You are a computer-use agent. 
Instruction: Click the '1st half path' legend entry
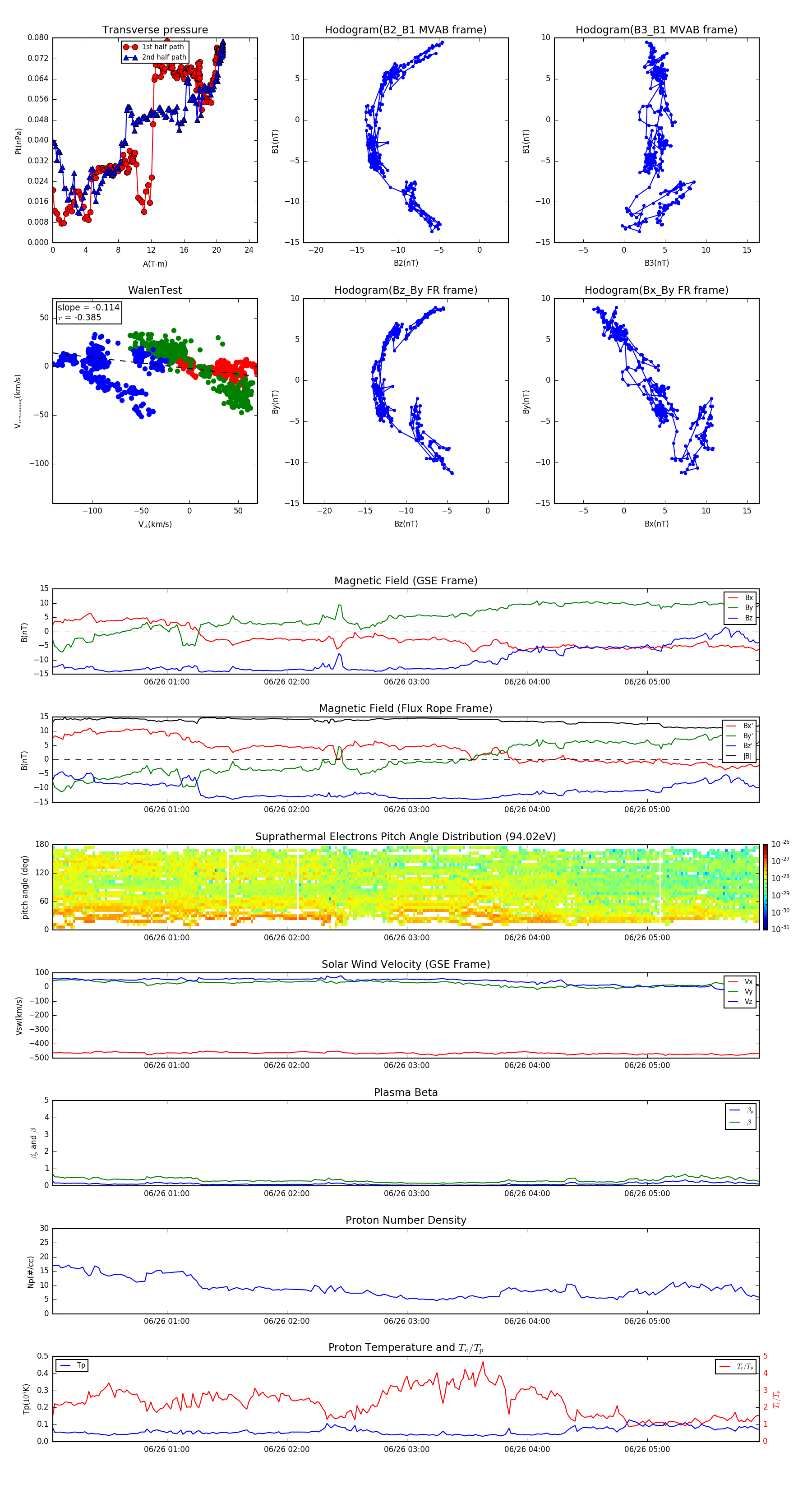pos(154,47)
